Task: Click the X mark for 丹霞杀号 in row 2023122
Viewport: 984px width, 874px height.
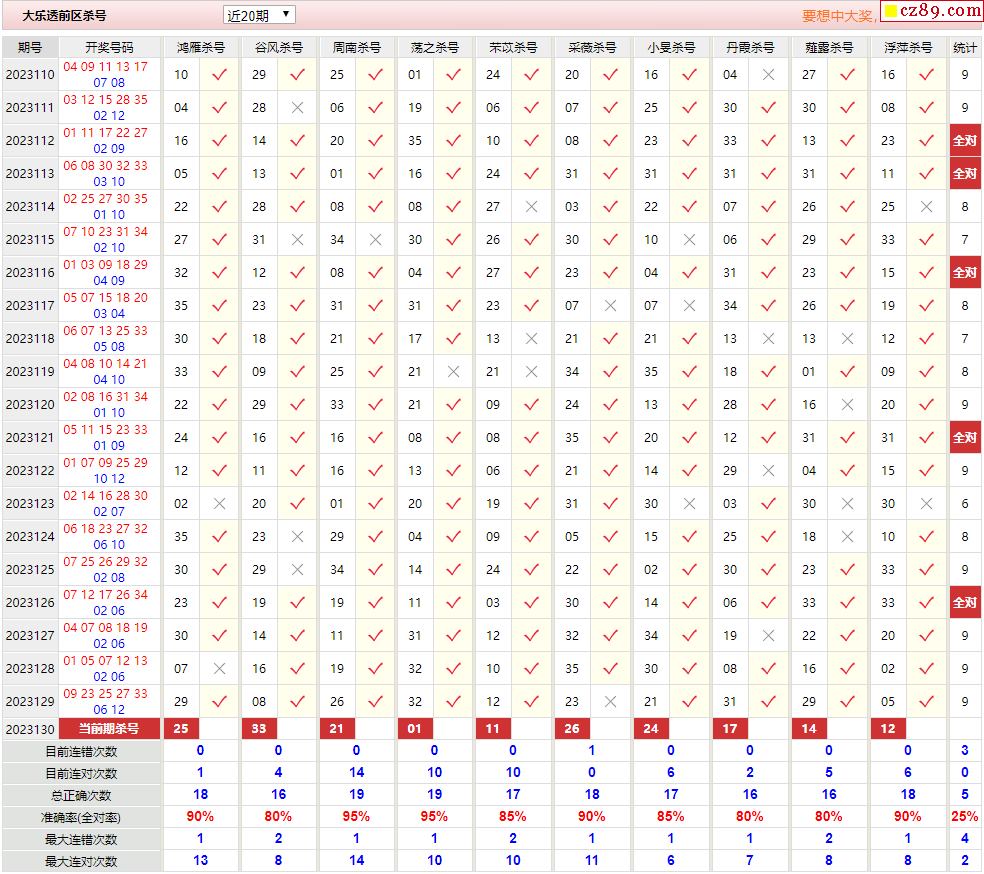Action: click(768, 471)
